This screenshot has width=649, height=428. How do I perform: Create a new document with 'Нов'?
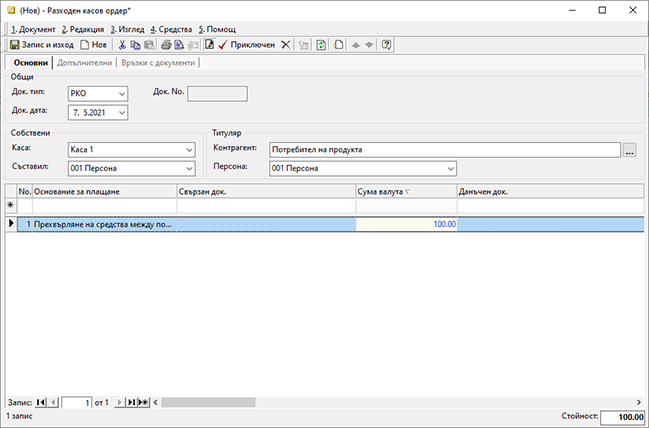point(94,45)
